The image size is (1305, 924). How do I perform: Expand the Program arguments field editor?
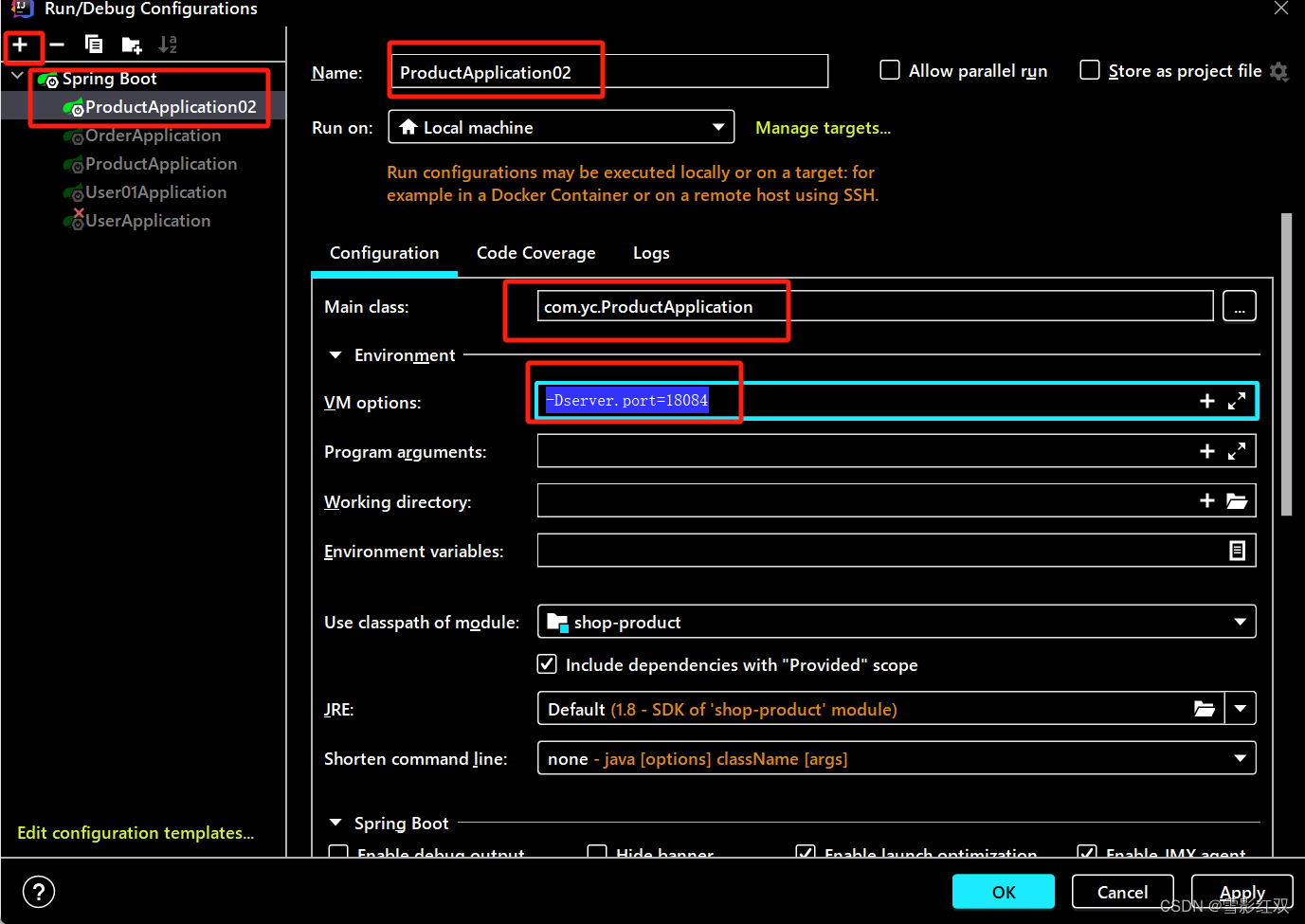click(1237, 451)
